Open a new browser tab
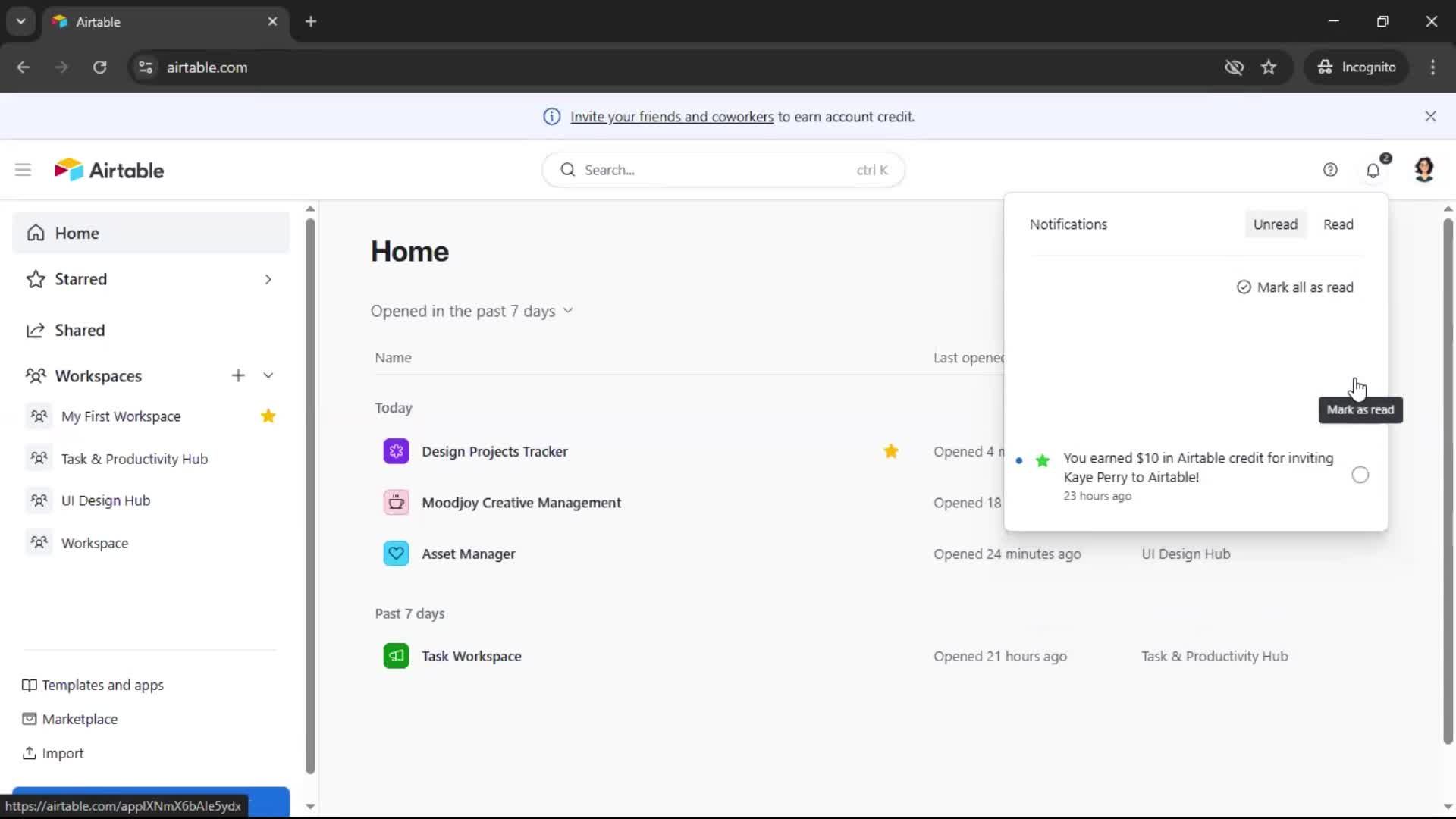Screen dimensions: 1456x819 point(311,21)
